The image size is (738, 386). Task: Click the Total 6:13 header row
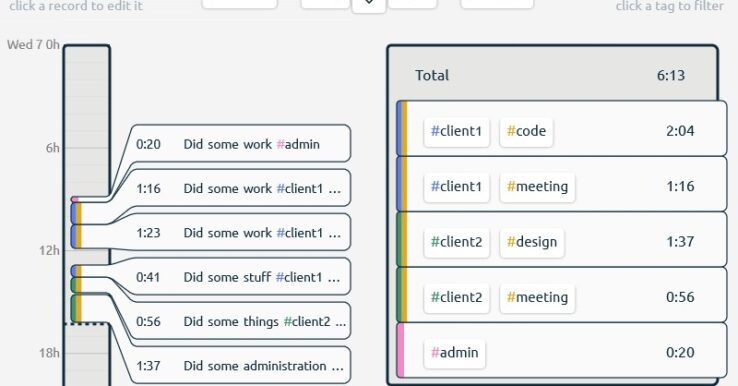(553, 75)
